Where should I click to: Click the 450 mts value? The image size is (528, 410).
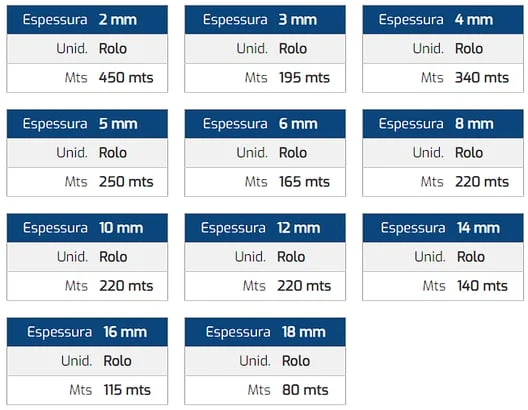click(x=126, y=78)
